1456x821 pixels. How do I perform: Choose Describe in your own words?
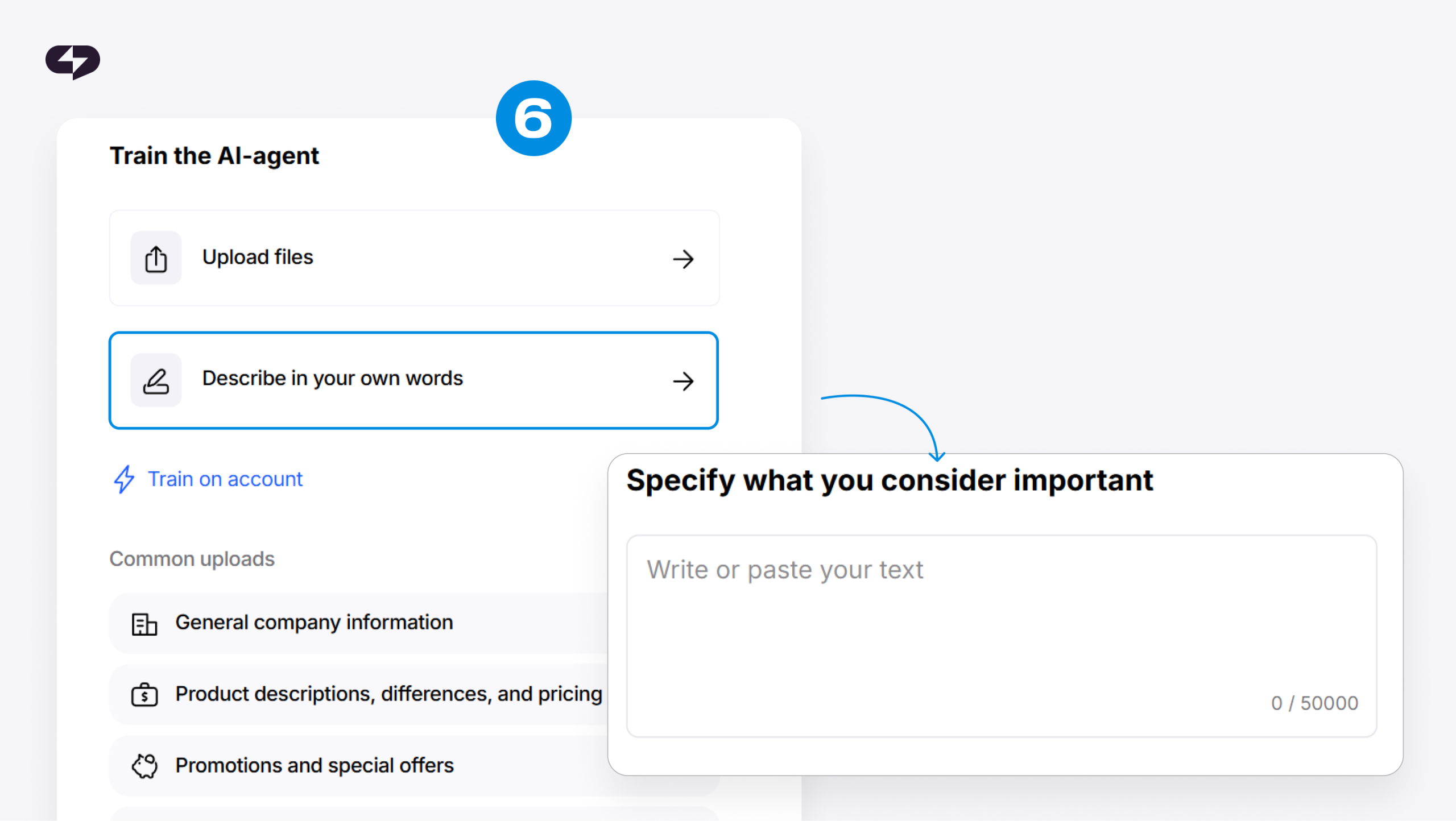pyautogui.click(x=413, y=380)
